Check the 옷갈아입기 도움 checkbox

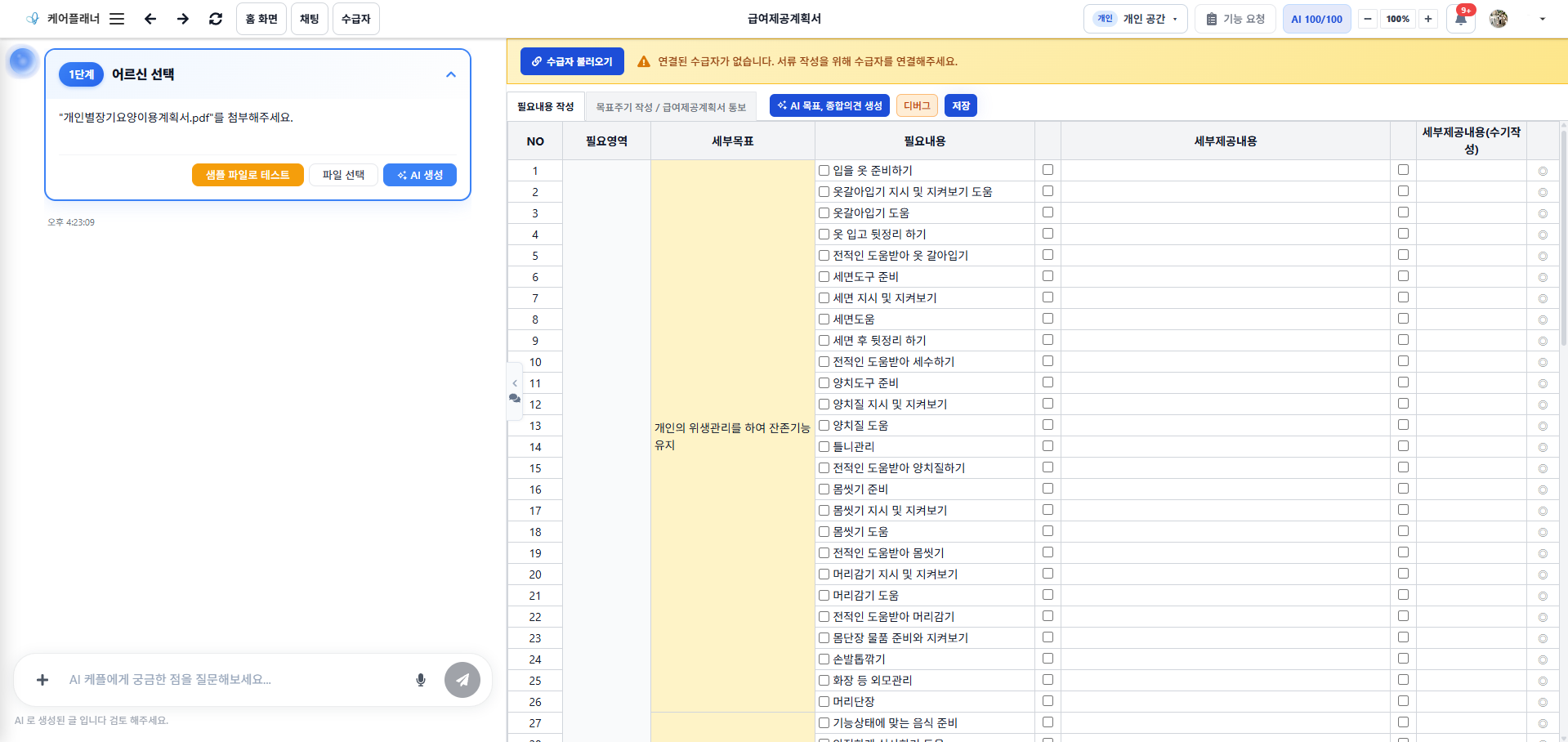click(824, 213)
